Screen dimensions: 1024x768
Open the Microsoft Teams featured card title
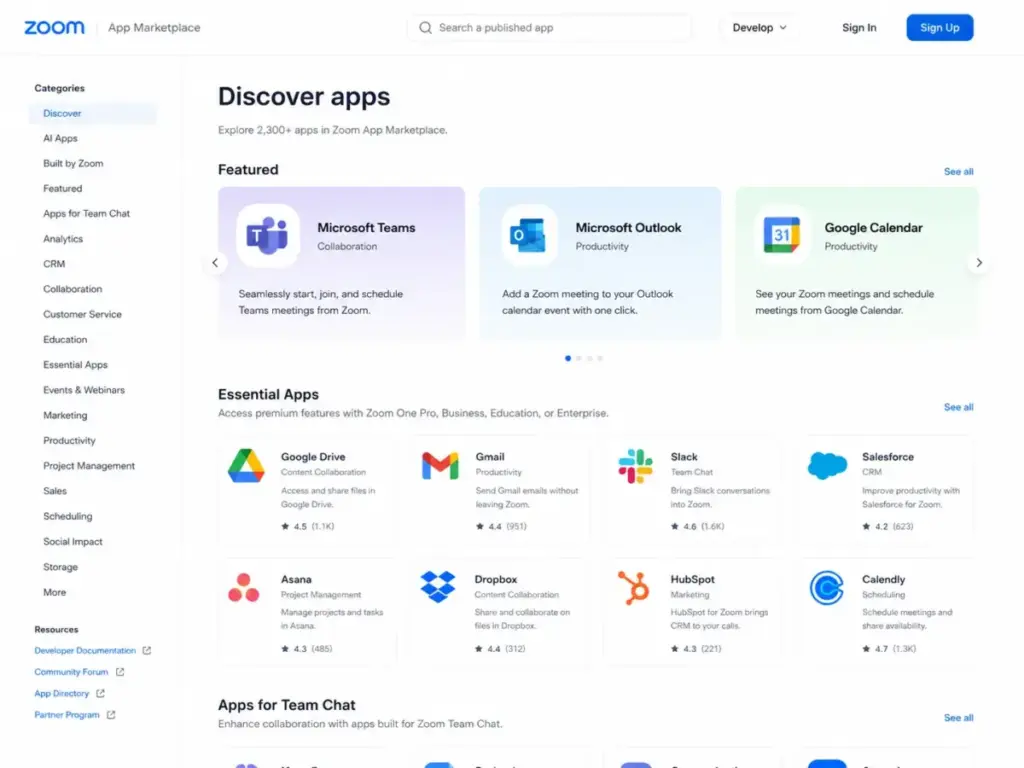(366, 228)
